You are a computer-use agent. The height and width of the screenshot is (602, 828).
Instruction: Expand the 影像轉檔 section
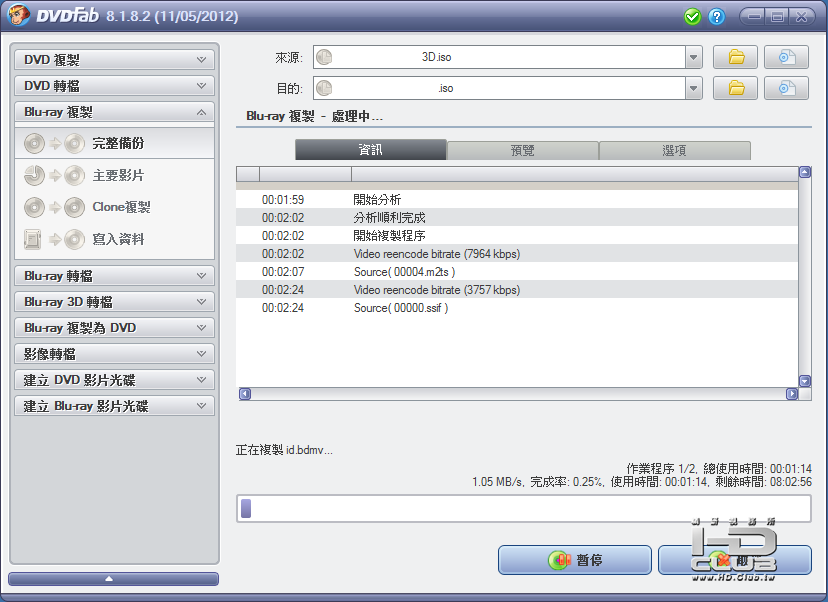click(115, 353)
